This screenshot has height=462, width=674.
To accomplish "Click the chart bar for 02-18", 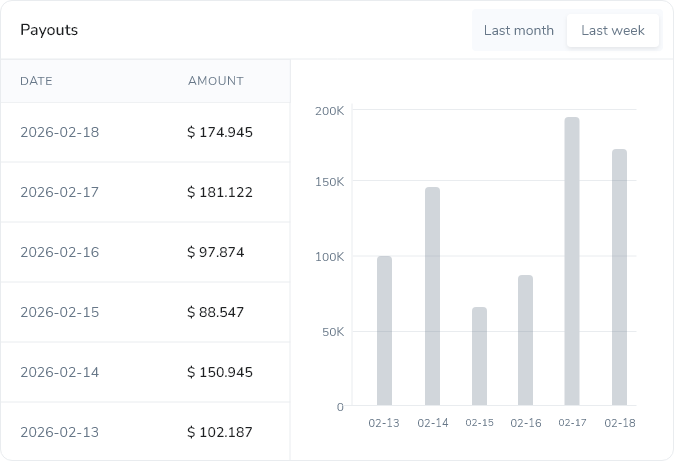I will [619, 277].
